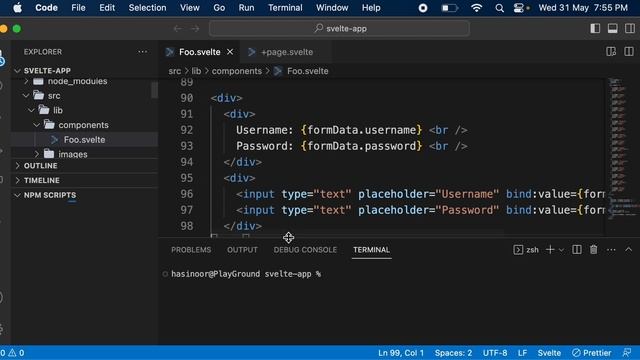
Task: Open the Selection menu
Action: [147, 8]
